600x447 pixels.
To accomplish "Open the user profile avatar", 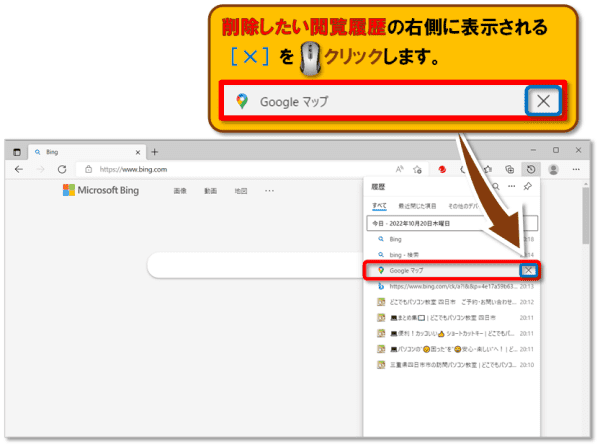I will coord(553,169).
